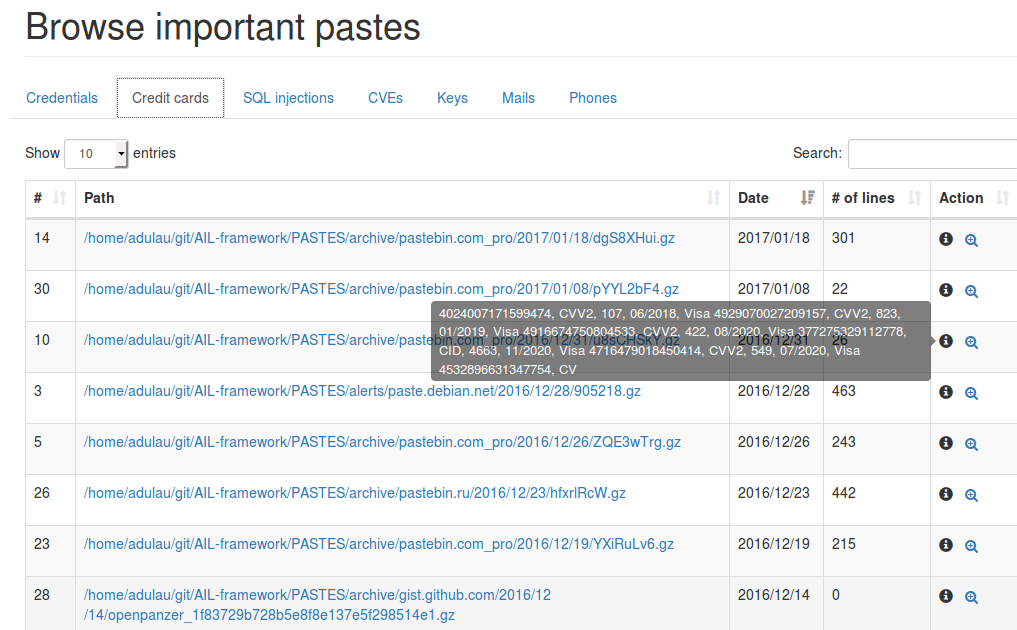
Task: Select the Phones tab
Action: 593,98
